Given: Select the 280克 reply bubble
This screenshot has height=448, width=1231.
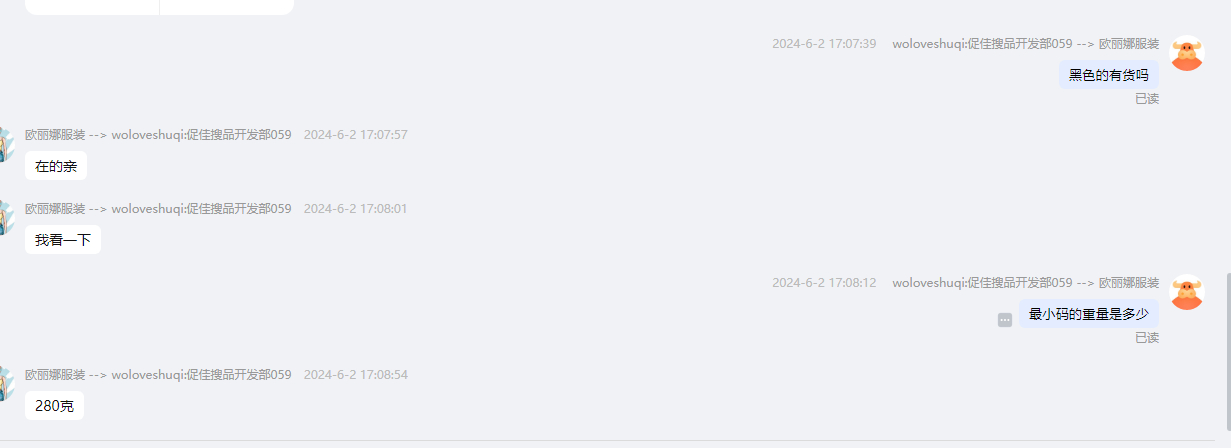Looking at the screenshot, I should (x=54, y=406).
